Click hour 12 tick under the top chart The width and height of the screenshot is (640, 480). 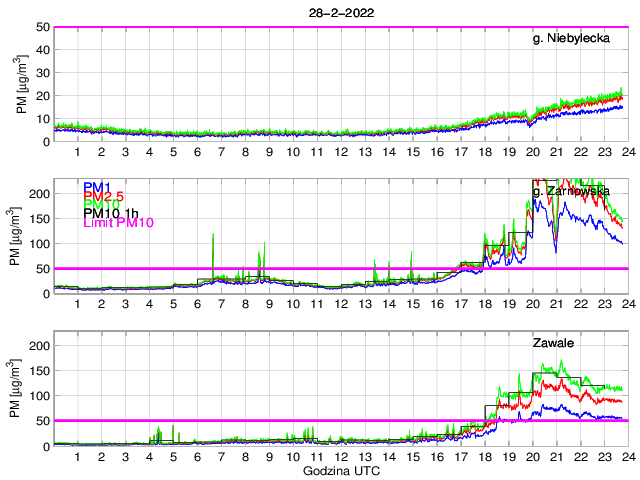point(340,153)
